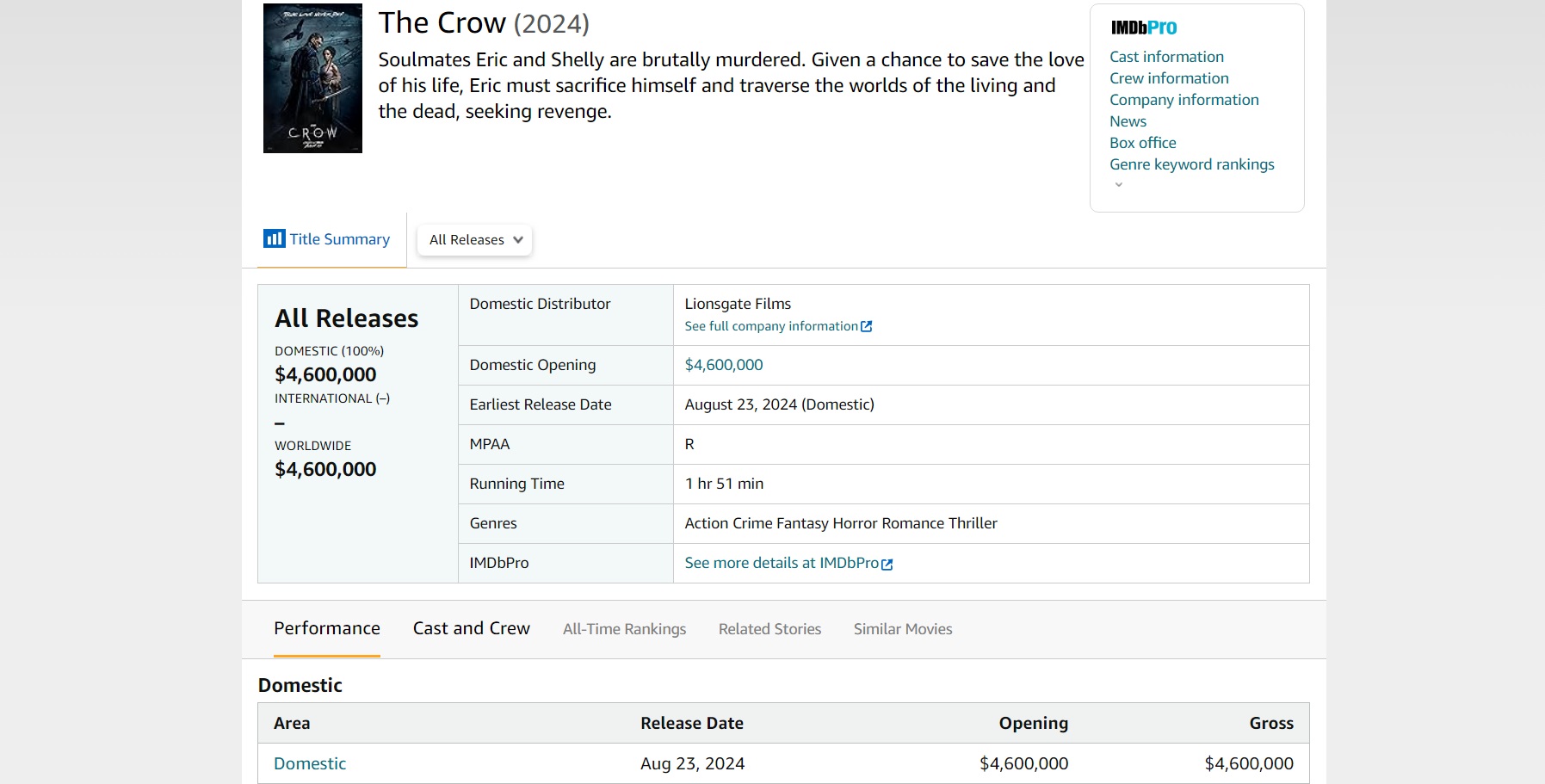Select the All-Time Rankings tab
Viewport: 1545px width, 784px height.
coord(624,629)
